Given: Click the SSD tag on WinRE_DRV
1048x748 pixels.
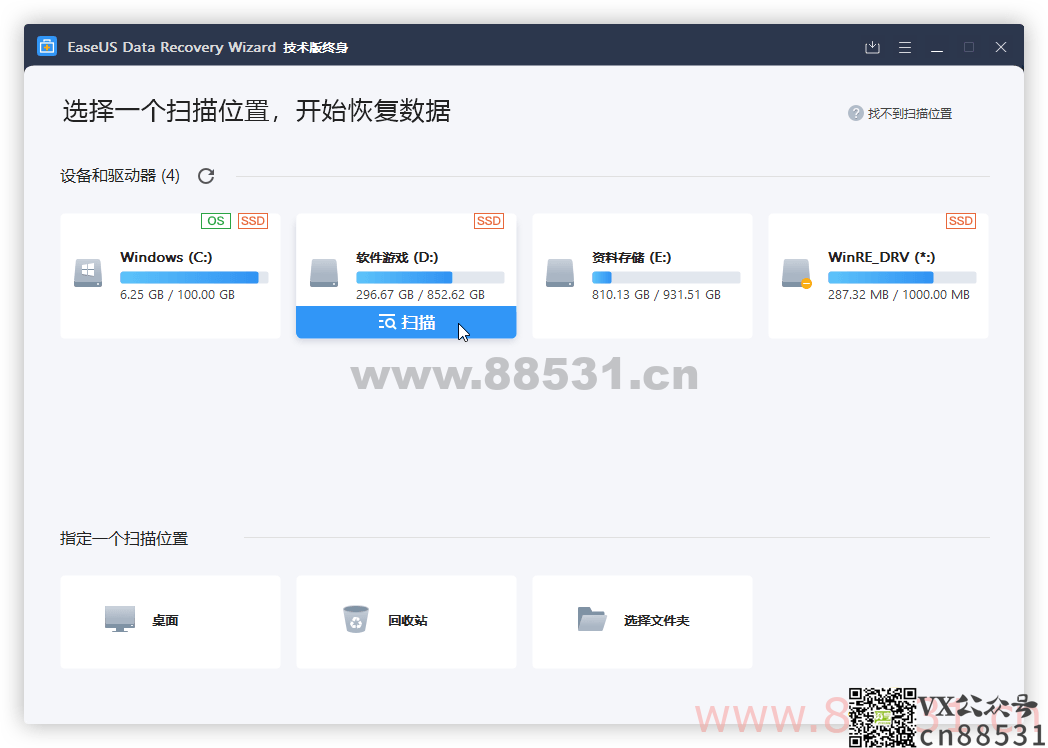Looking at the screenshot, I should [x=960, y=221].
